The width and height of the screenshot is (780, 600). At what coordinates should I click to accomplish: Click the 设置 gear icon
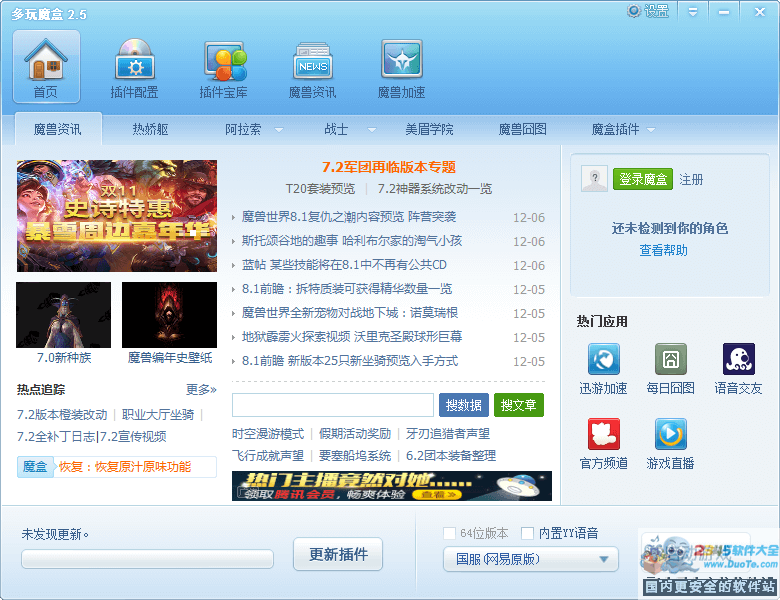point(633,11)
